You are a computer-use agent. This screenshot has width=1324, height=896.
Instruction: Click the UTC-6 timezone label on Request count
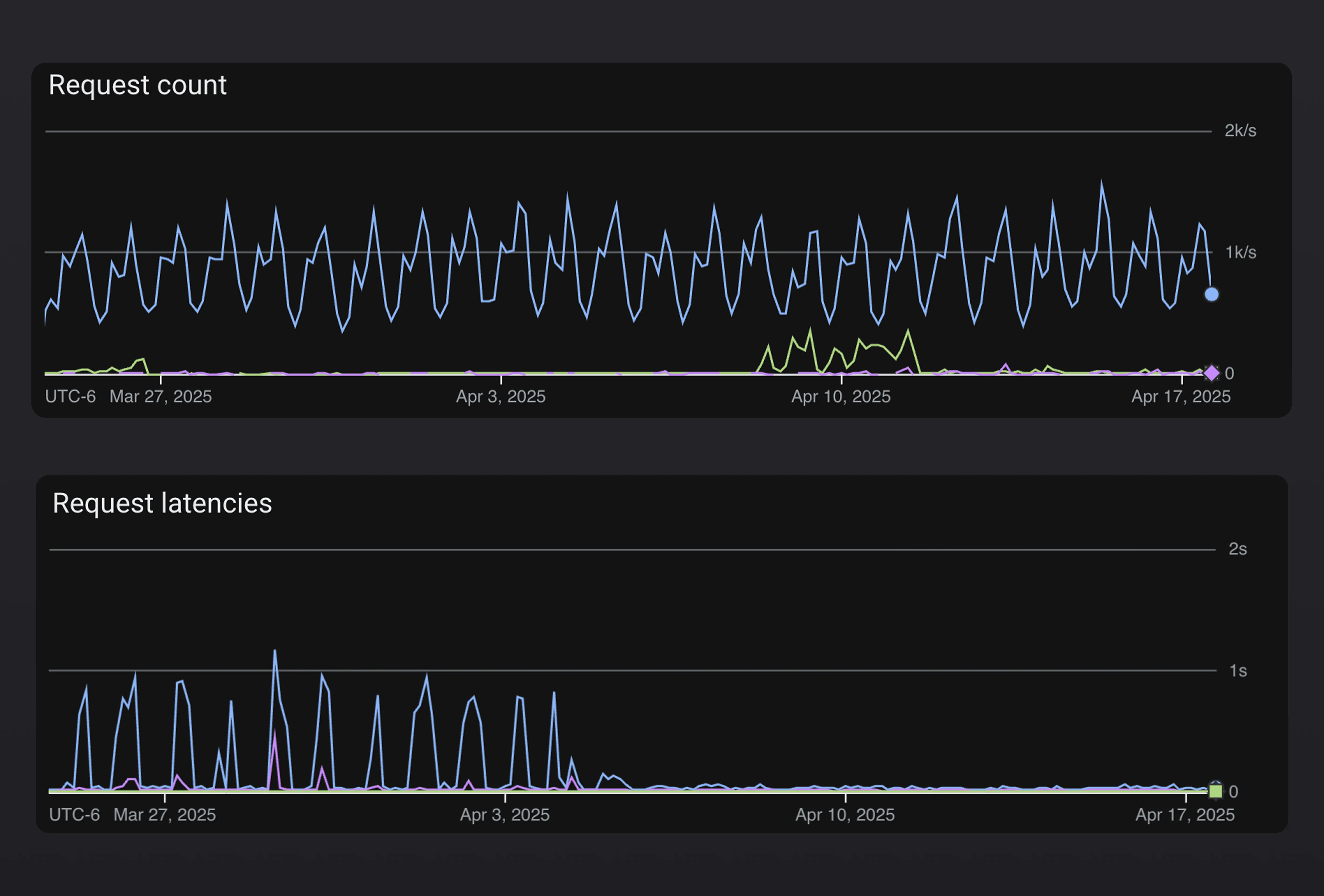pos(71,396)
